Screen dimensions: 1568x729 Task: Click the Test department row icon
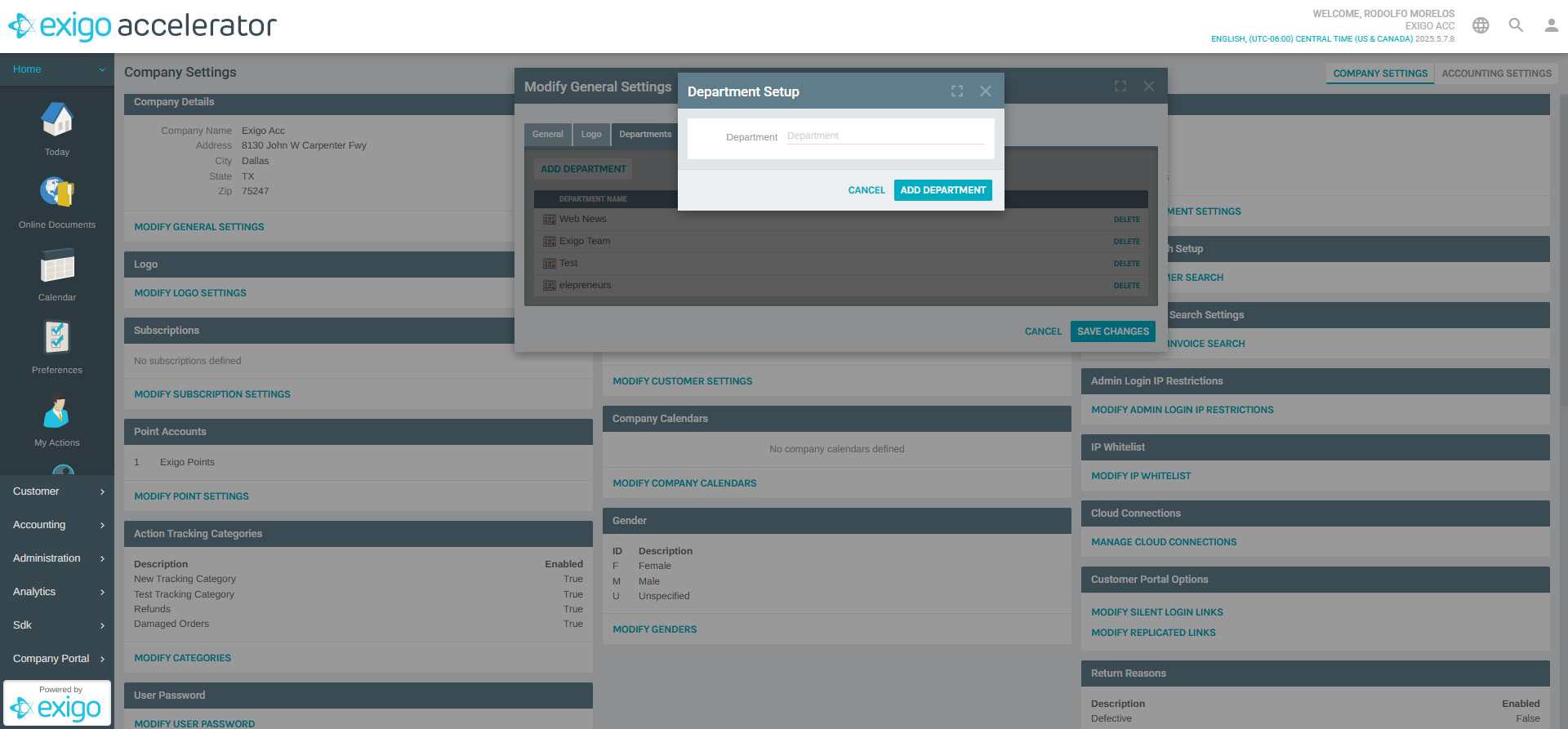[x=550, y=264]
